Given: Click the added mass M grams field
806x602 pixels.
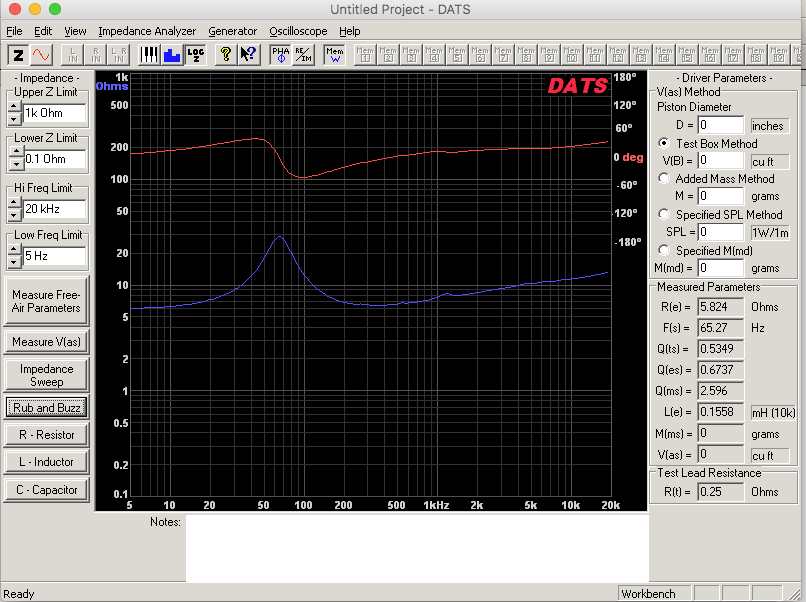Looking at the screenshot, I should tap(720, 196).
